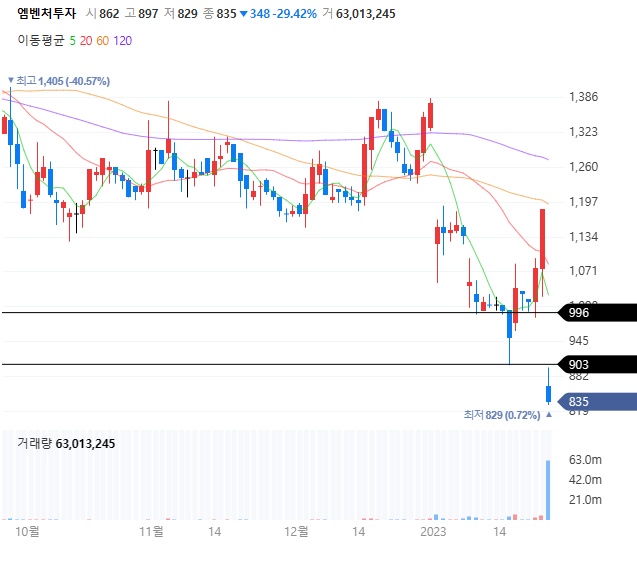Click the 21.0m volume axis label
The height and width of the screenshot is (561, 637).
coord(585,500)
